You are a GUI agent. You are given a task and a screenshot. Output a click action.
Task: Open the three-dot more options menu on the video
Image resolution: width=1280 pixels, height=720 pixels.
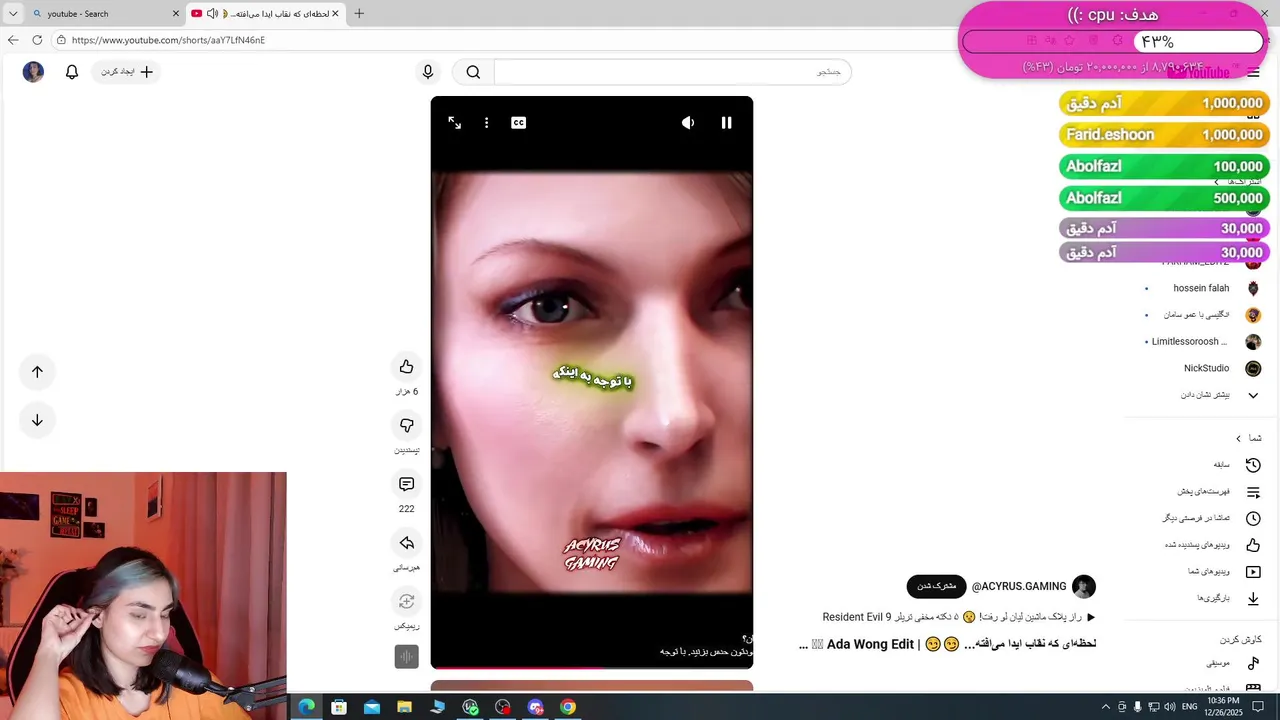click(x=486, y=122)
